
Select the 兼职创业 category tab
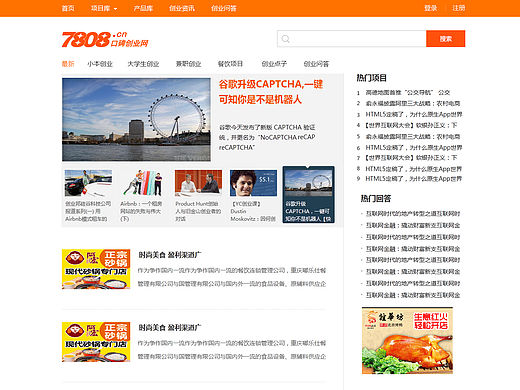[x=188, y=64]
